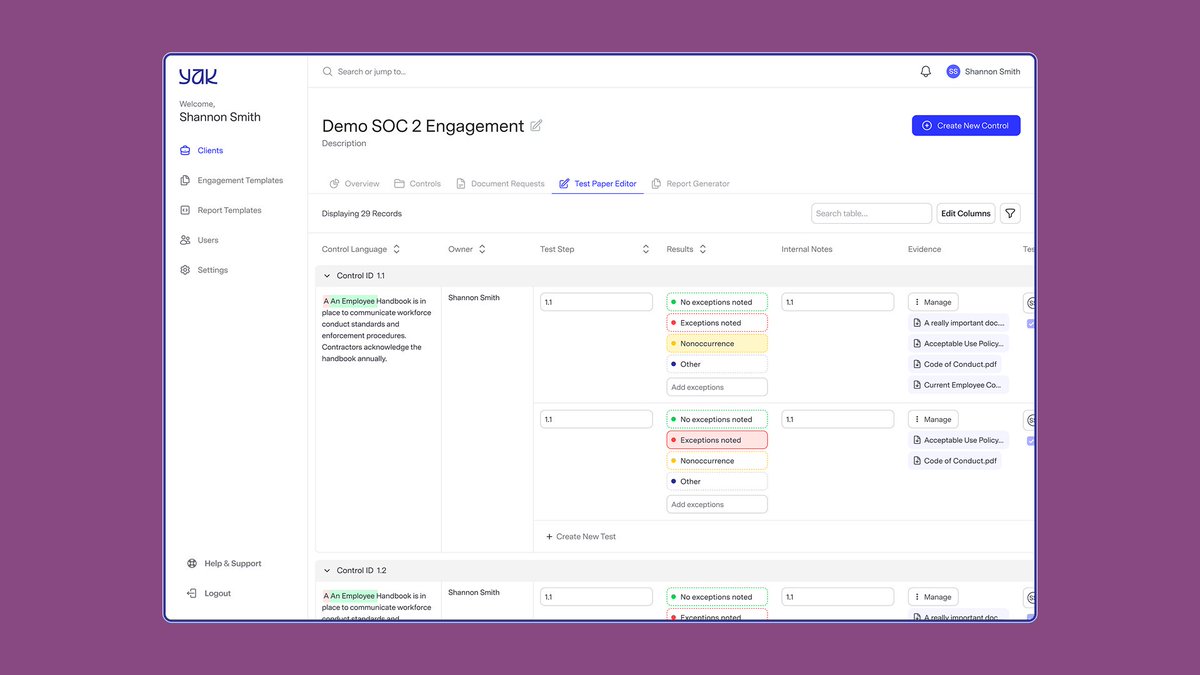Select highlighted 'Exceptions noted' in Control 1.1's second test

coord(717,440)
